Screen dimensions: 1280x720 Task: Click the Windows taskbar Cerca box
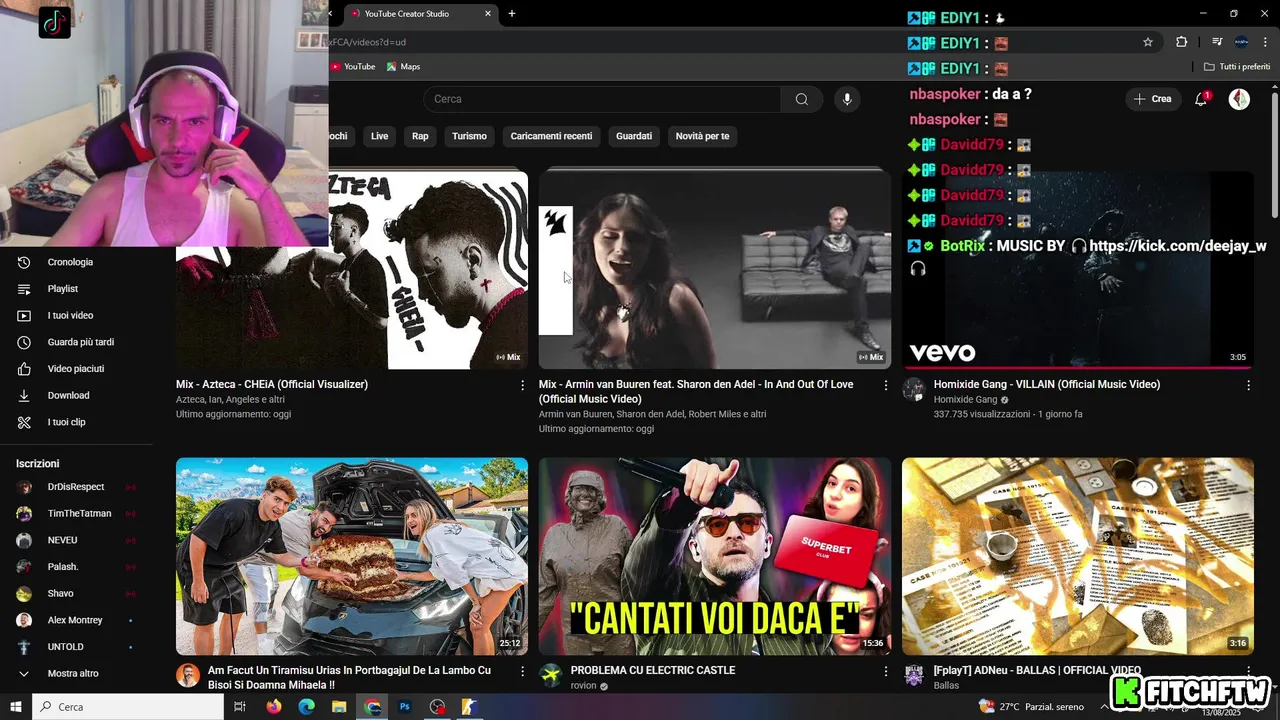128,707
